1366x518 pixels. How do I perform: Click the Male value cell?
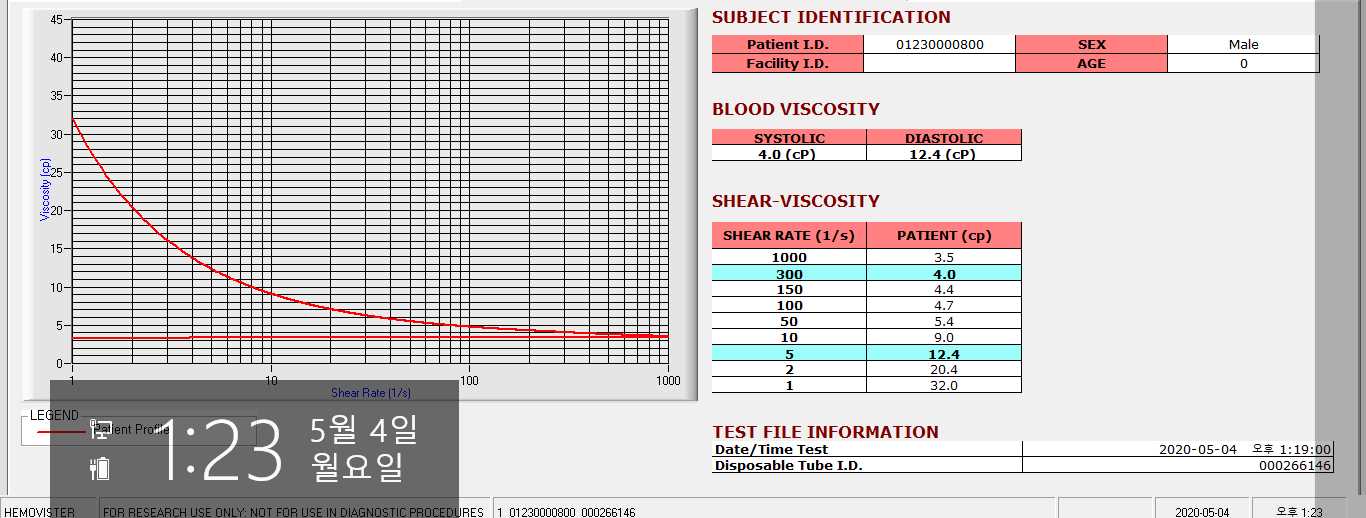[x=1243, y=44]
